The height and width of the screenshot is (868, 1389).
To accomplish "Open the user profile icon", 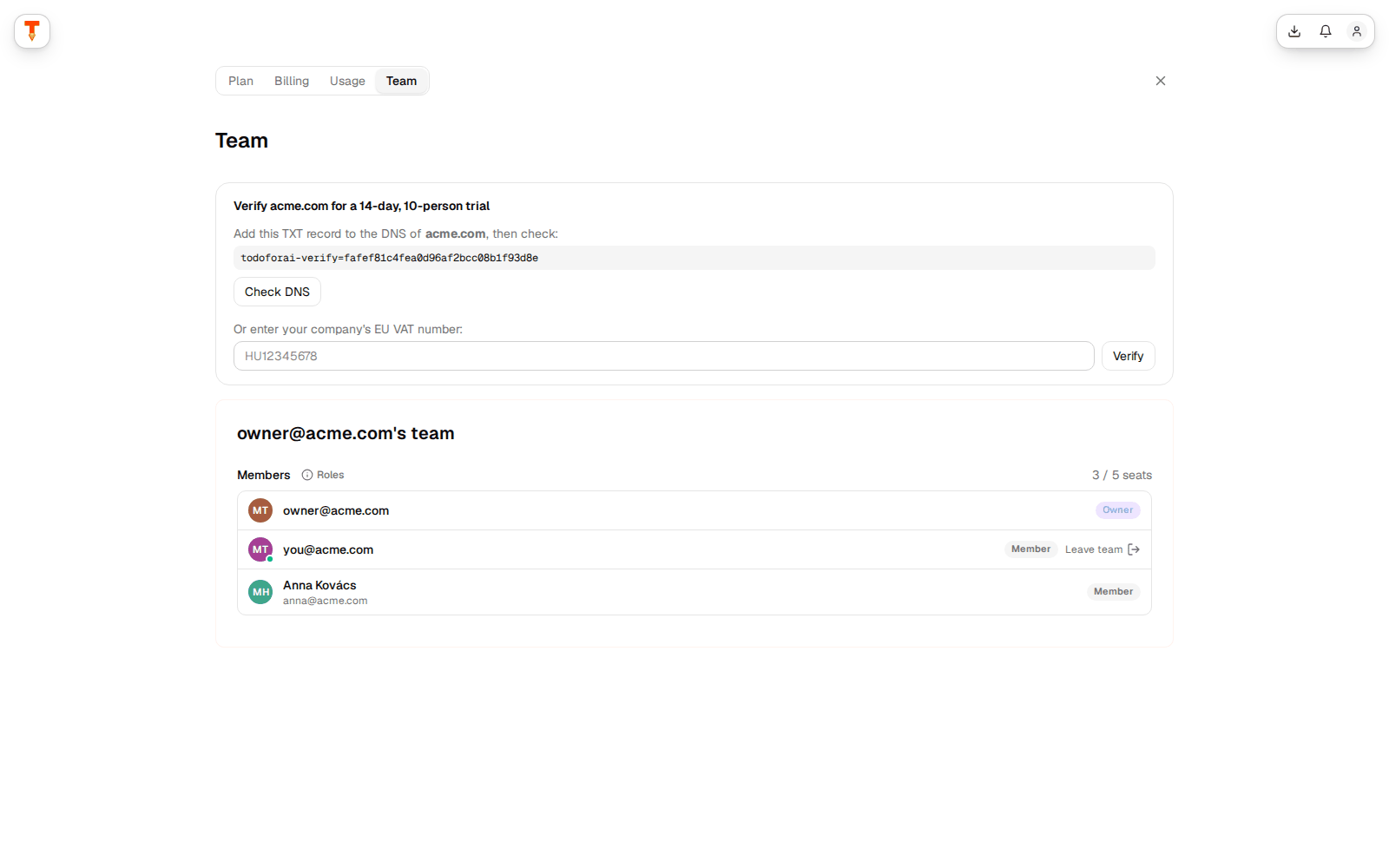I will pos(1357,31).
